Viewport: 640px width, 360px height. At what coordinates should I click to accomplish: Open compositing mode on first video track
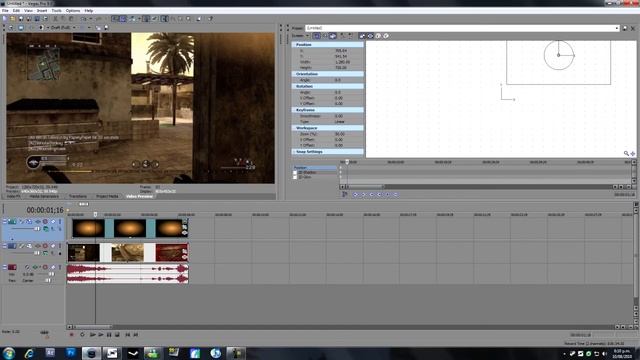[x=46, y=229]
